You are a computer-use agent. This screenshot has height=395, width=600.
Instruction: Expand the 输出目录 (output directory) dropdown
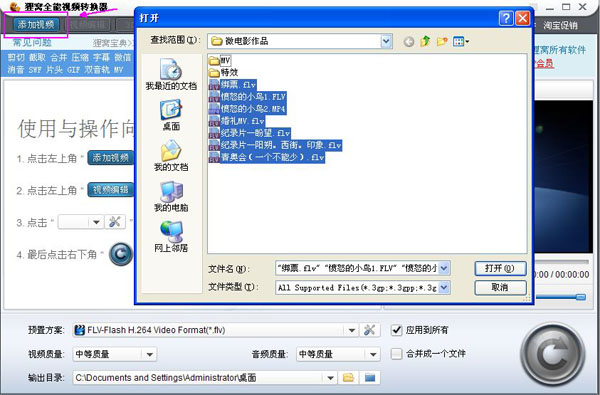[x=331, y=378]
